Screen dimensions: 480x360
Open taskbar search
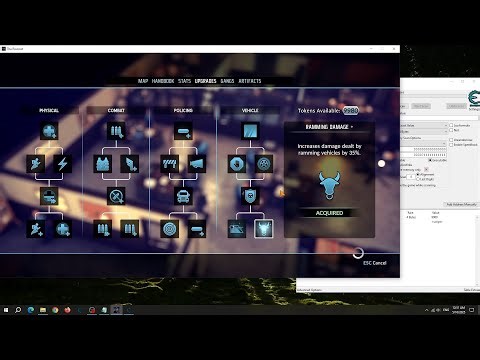coord(18,310)
